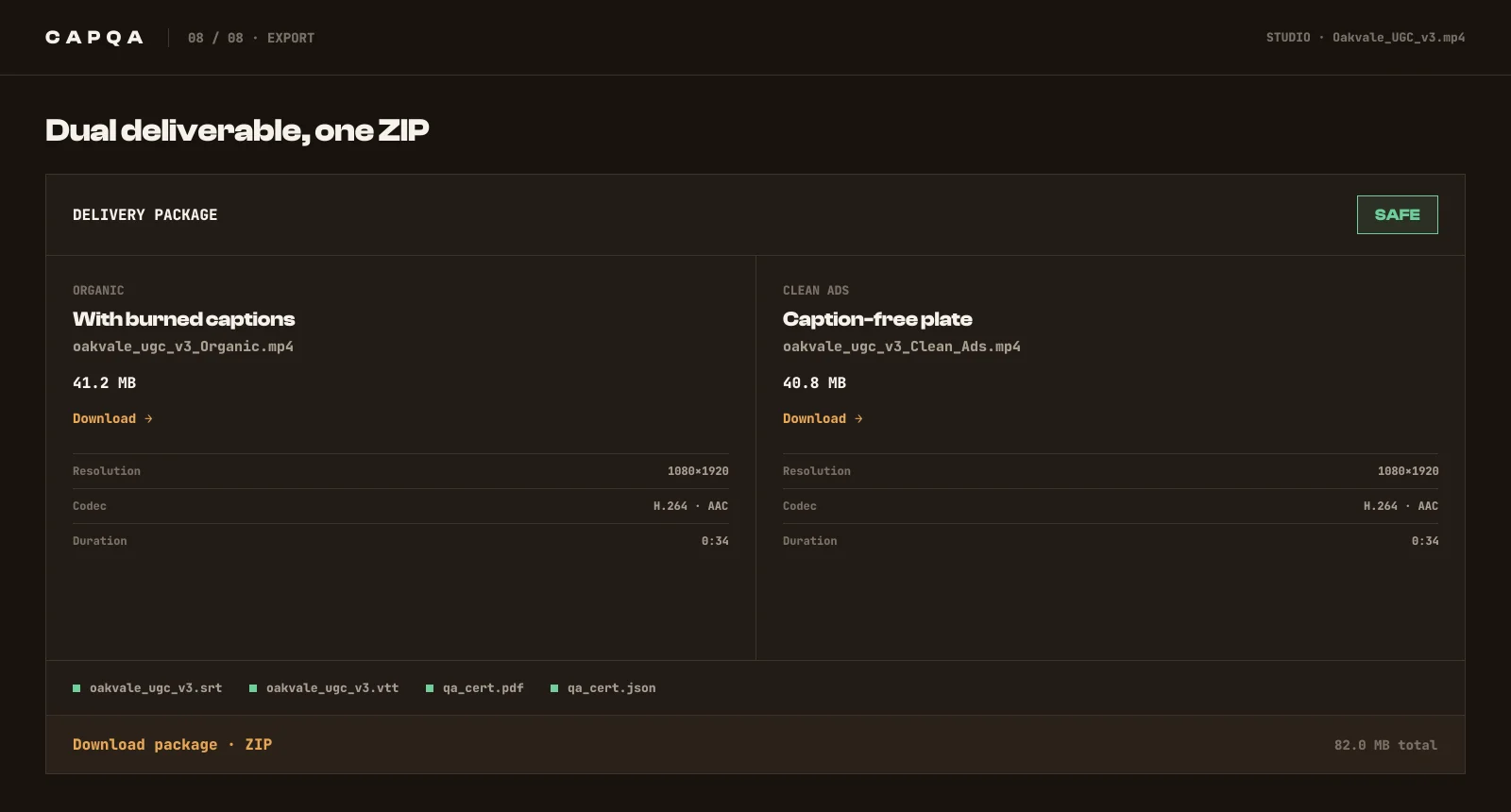Viewport: 1511px width, 812px height.
Task: Click the Caption-free plate heading
Action: pyautogui.click(x=877, y=319)
